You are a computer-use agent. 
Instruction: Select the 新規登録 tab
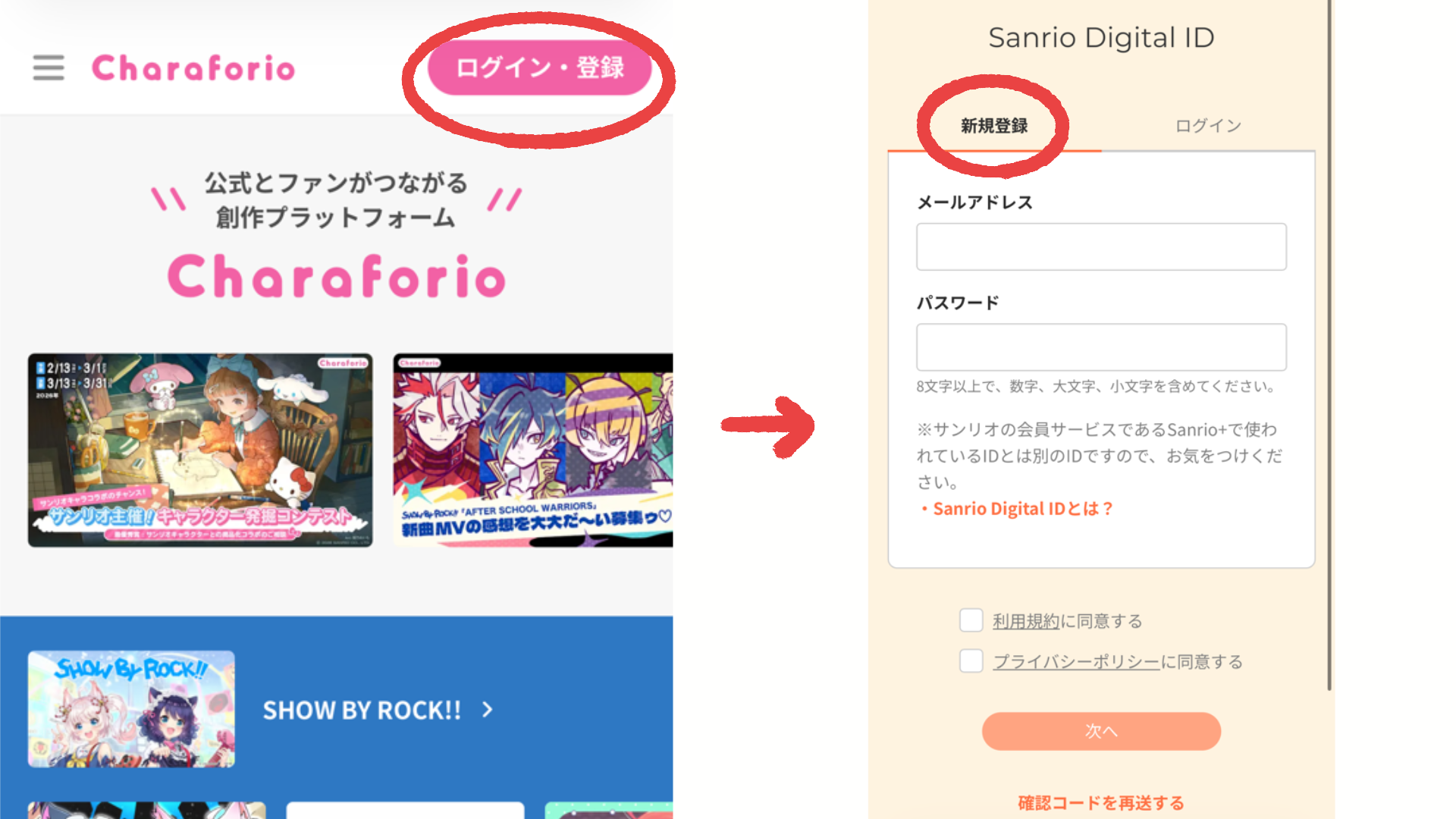click(x=994, y=126)
